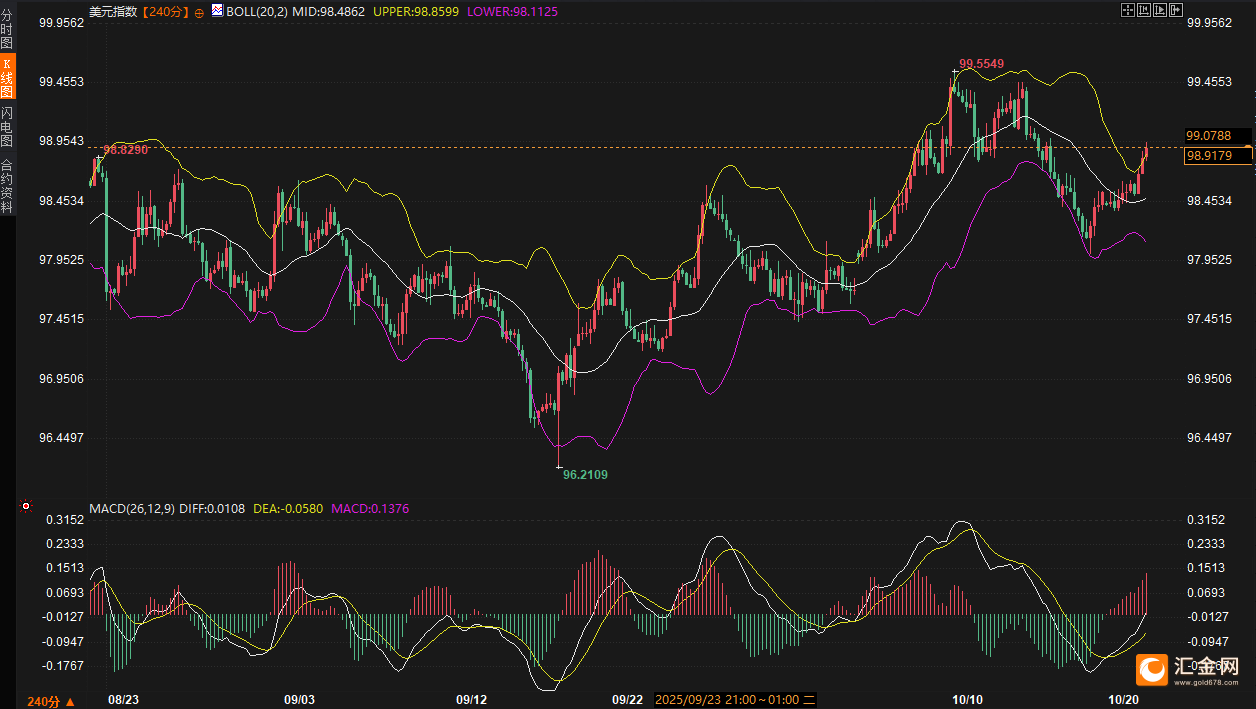Click the scroll-to-latest arrow icon

1176,10
